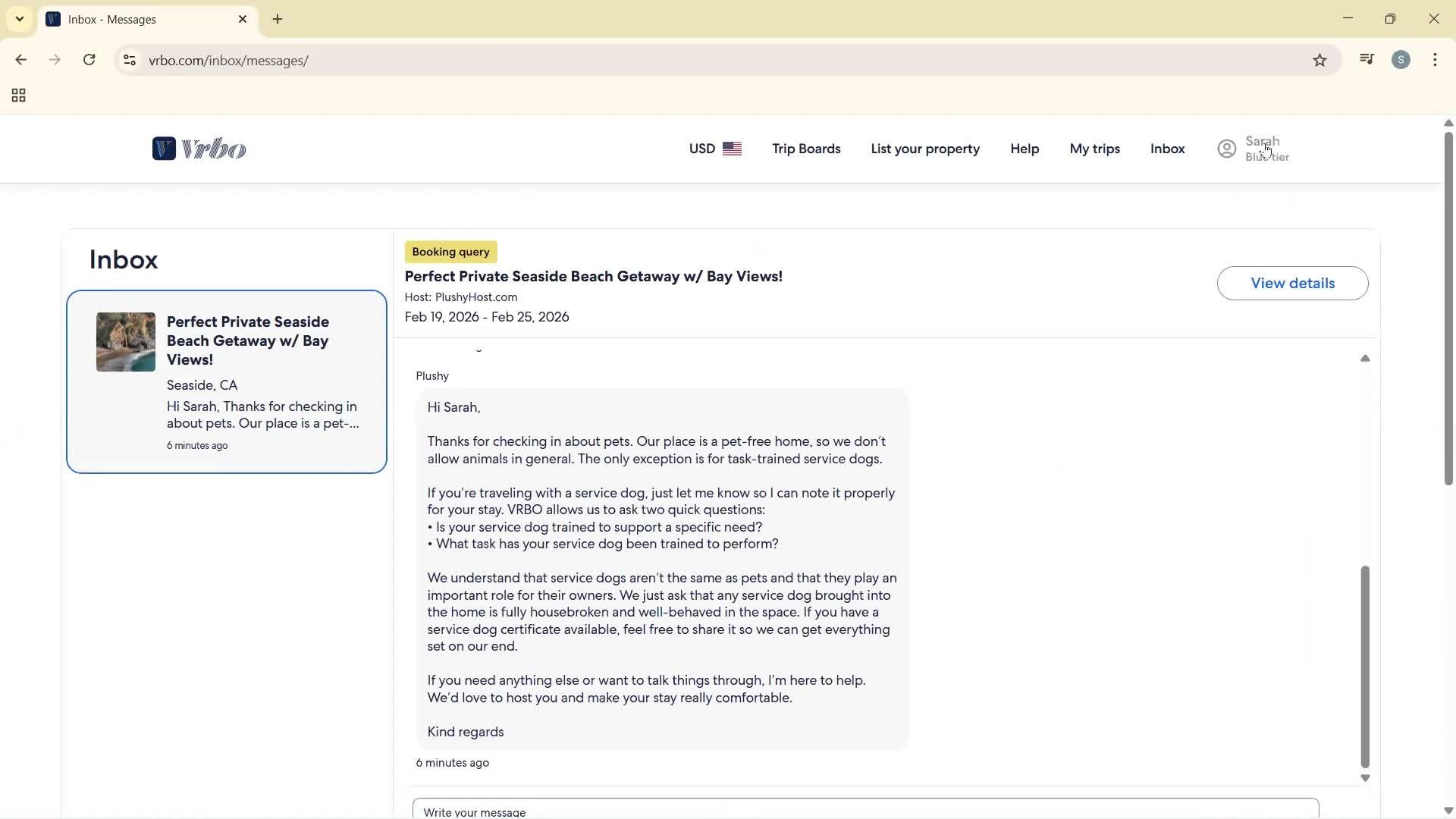
Task: Select the Booking query conversation in inbox
Action: (x=227, y=383)
